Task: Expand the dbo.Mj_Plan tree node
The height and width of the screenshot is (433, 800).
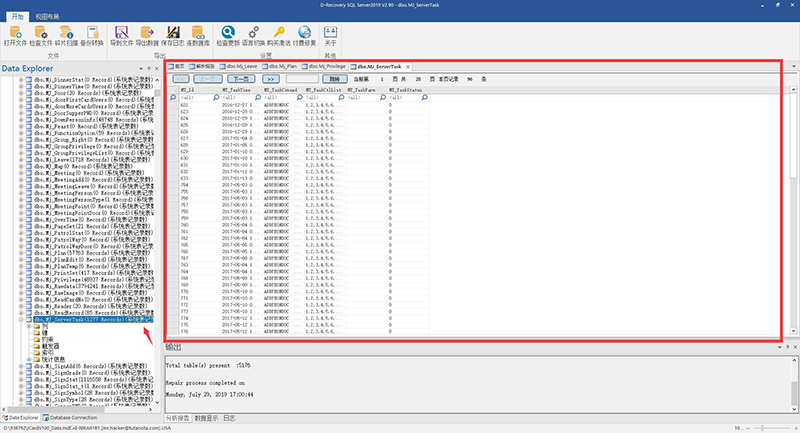Action: pyautogui.click(x=21, y=253)
